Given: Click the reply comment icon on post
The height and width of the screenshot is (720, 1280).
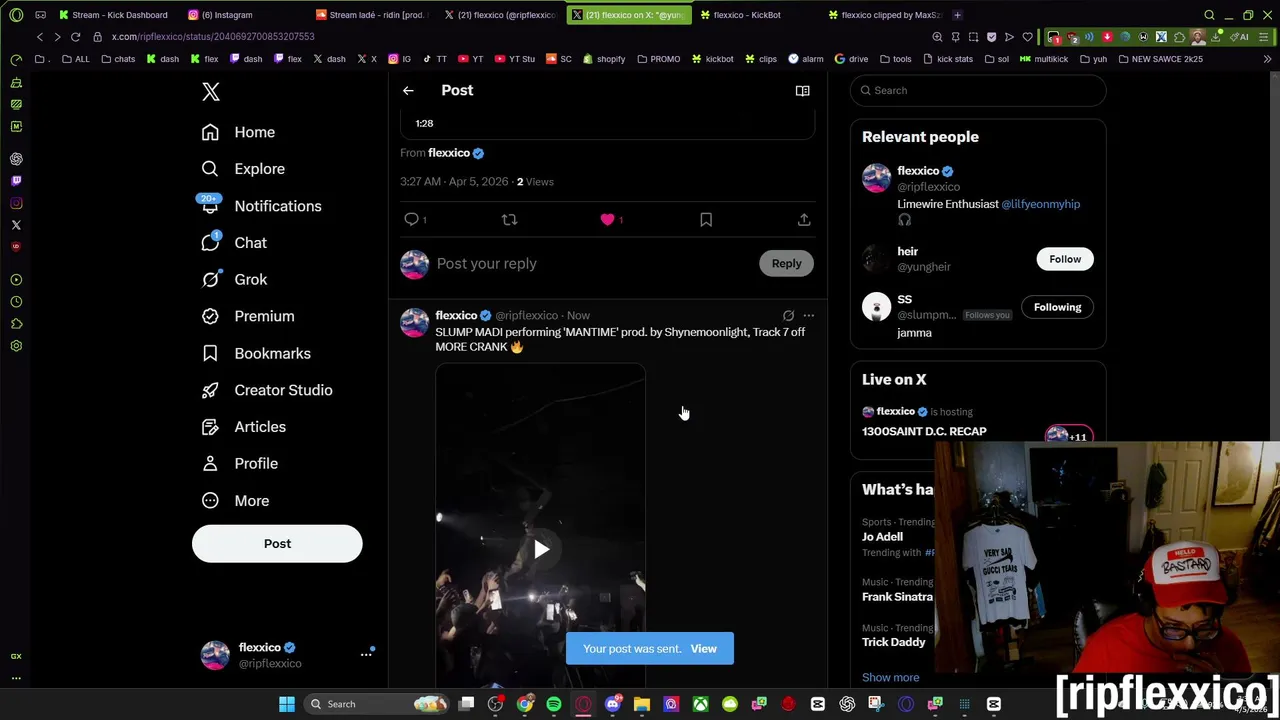Looking at the screenshot, I should click(411, 219).
